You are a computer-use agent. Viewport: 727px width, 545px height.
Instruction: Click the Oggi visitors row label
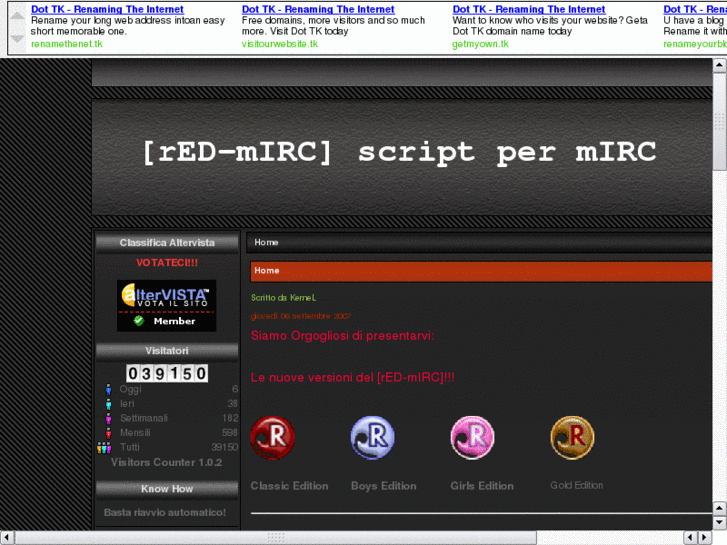click(130, 389)
